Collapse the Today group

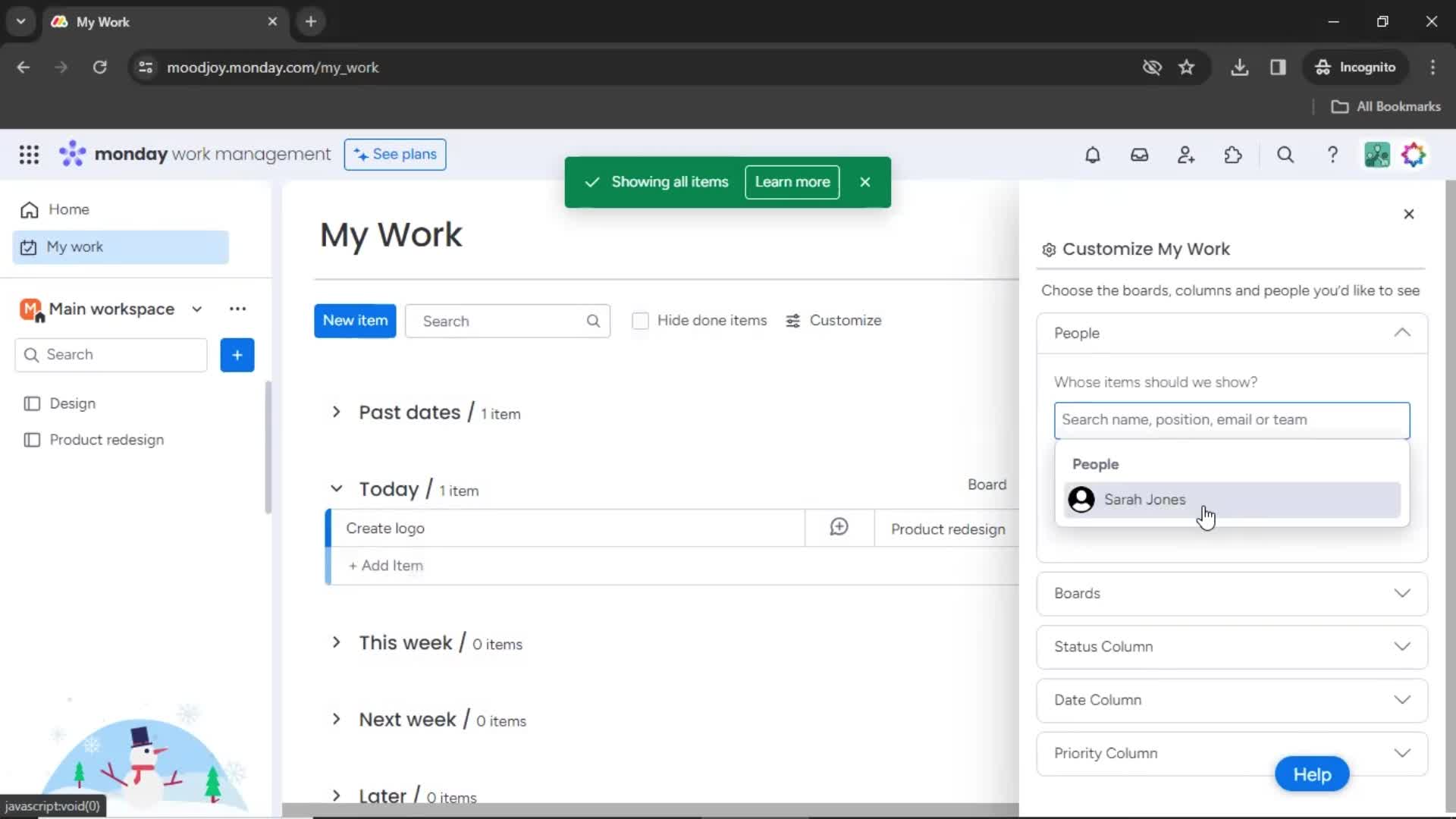[336, 488]
